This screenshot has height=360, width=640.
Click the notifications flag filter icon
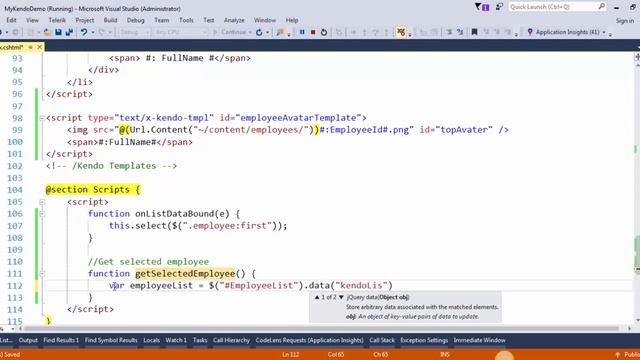[482, 7]
